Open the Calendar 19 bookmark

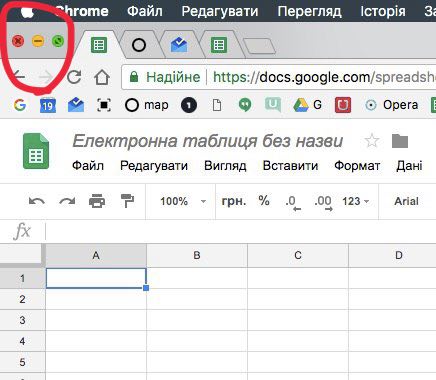coord(48,105)
